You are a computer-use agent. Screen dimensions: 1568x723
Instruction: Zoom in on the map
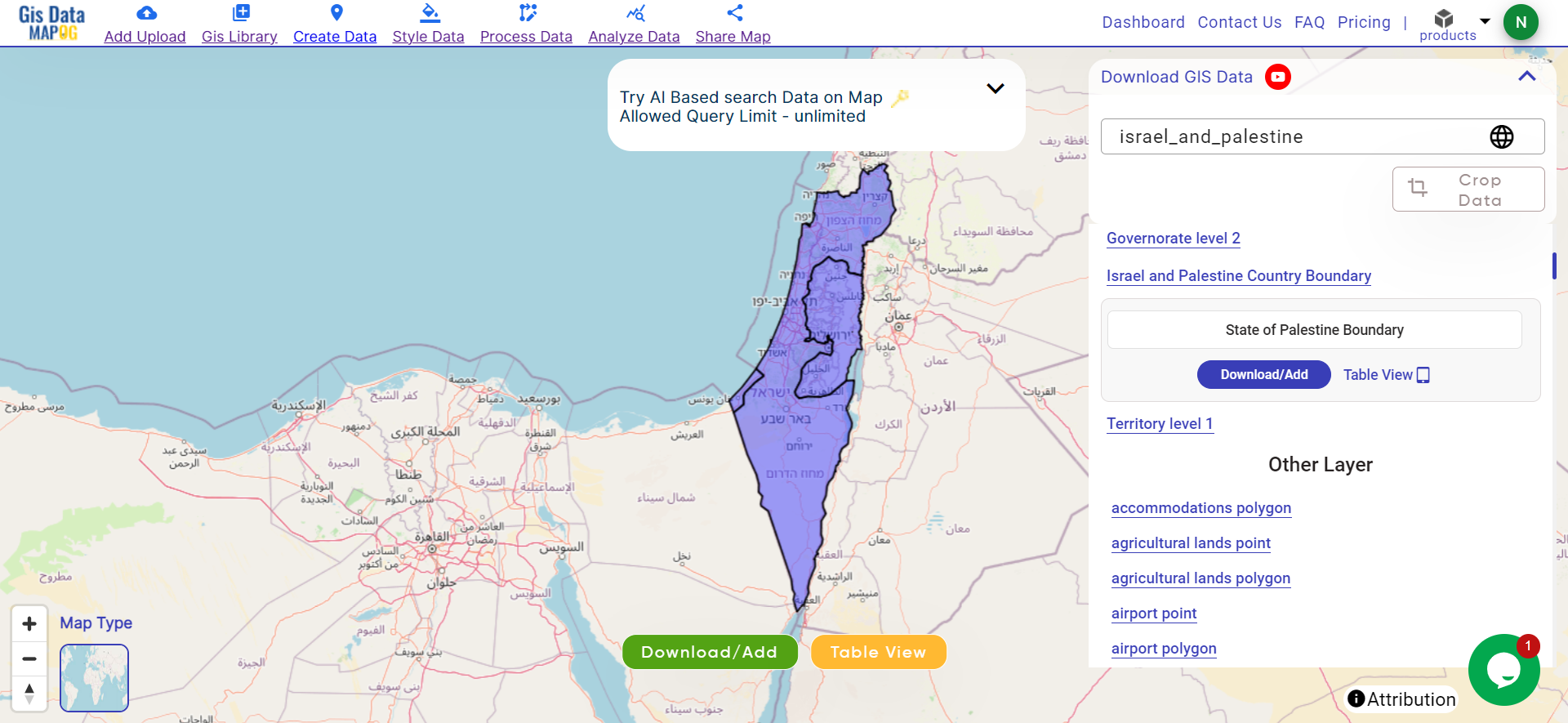point(29,624)
